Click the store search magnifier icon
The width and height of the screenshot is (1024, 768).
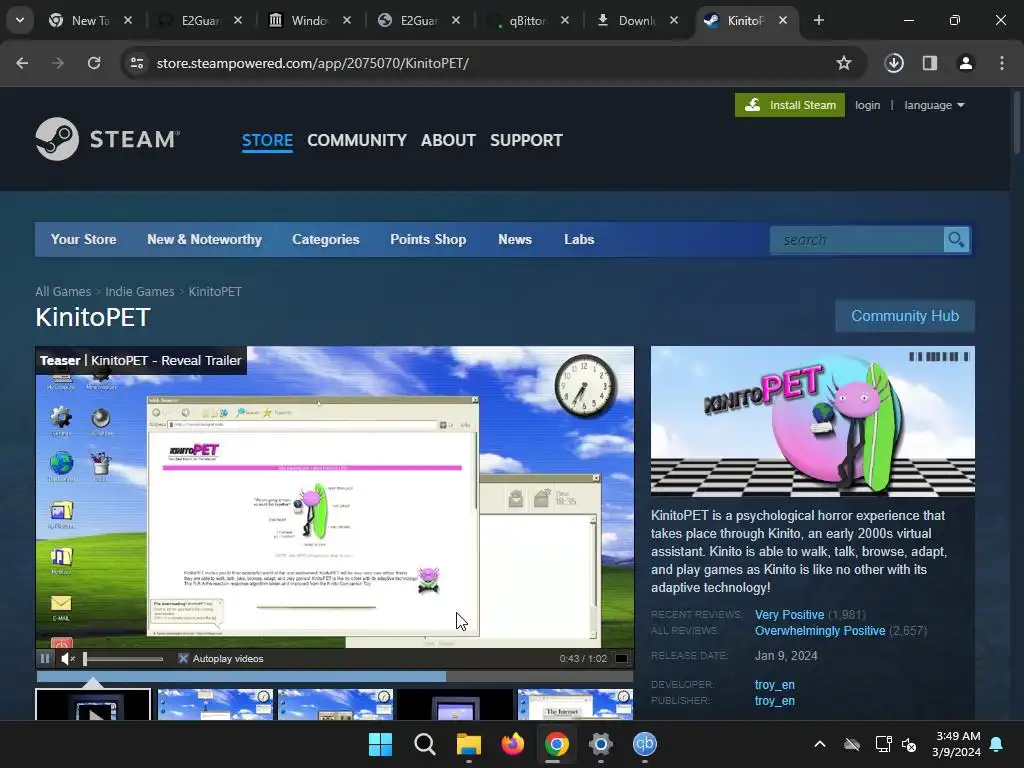tap(956, 240)
